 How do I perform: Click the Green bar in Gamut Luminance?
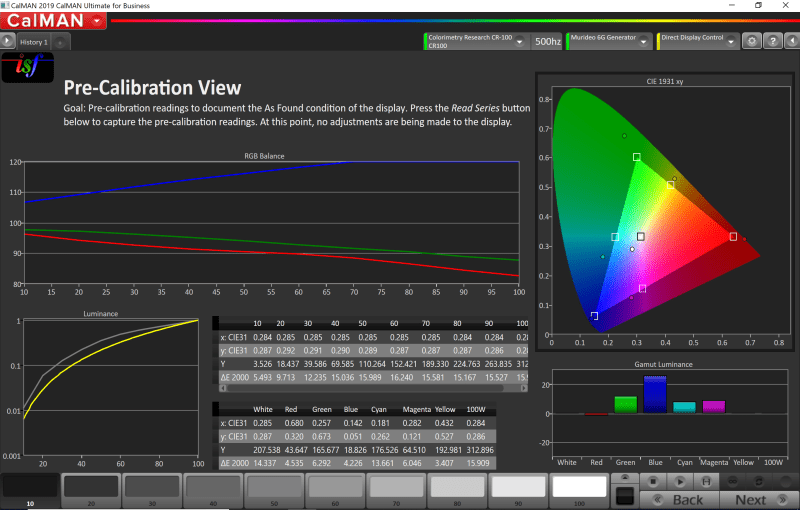point(626,404)
